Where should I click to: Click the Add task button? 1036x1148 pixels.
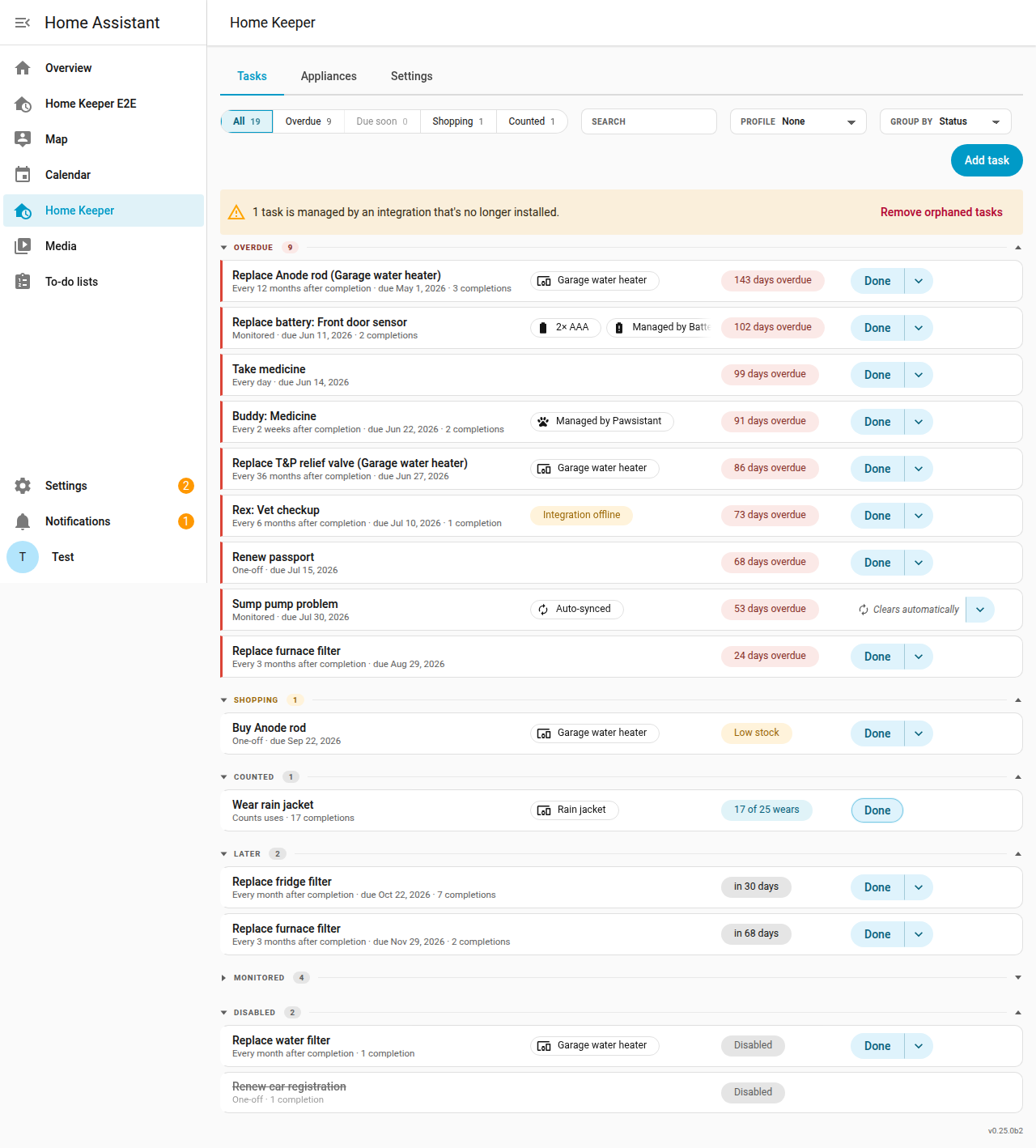pyautogui.click(x=987, y=160)
